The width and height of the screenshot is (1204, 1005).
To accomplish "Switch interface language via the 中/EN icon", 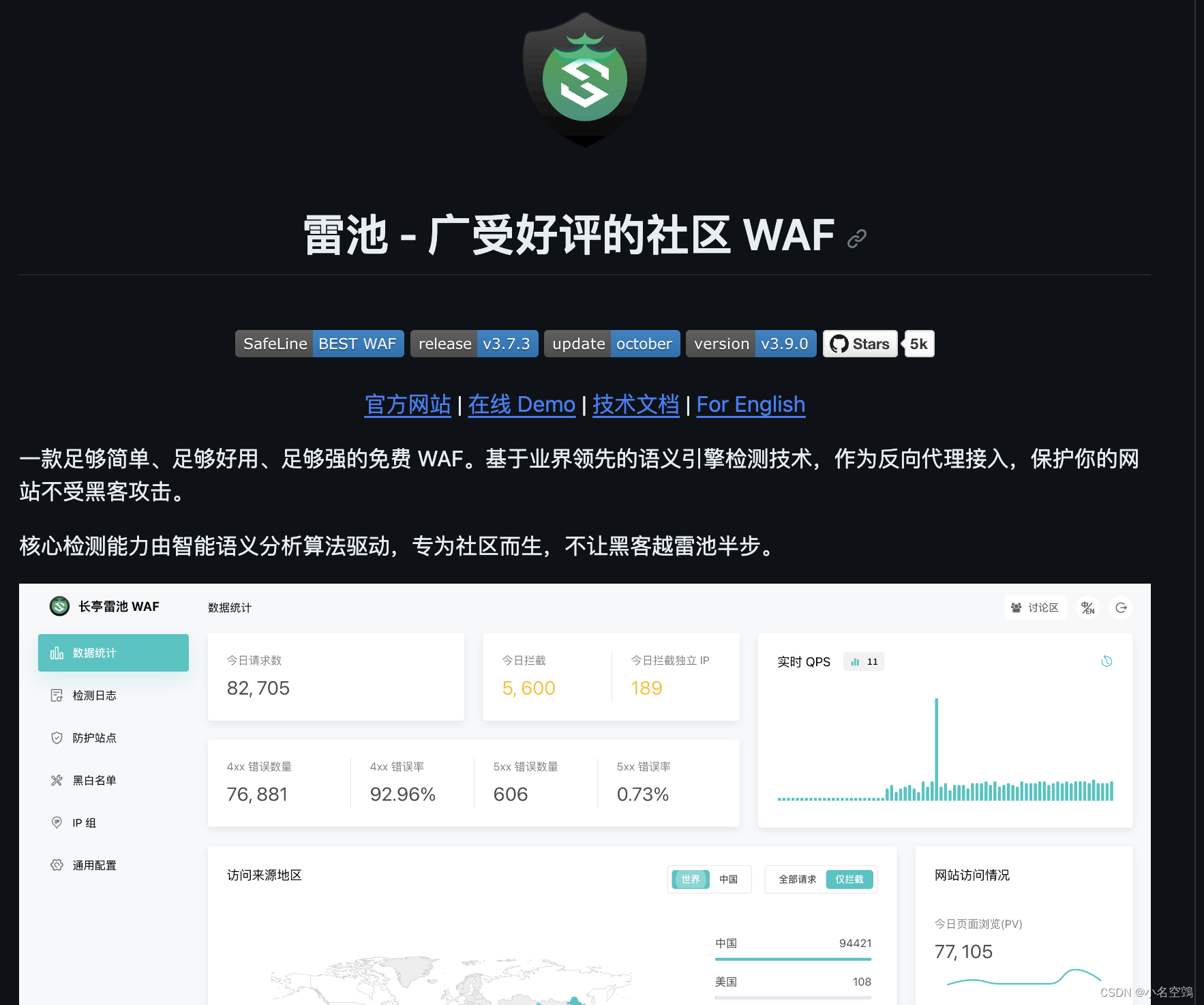I will click(x=1087, y=607).
